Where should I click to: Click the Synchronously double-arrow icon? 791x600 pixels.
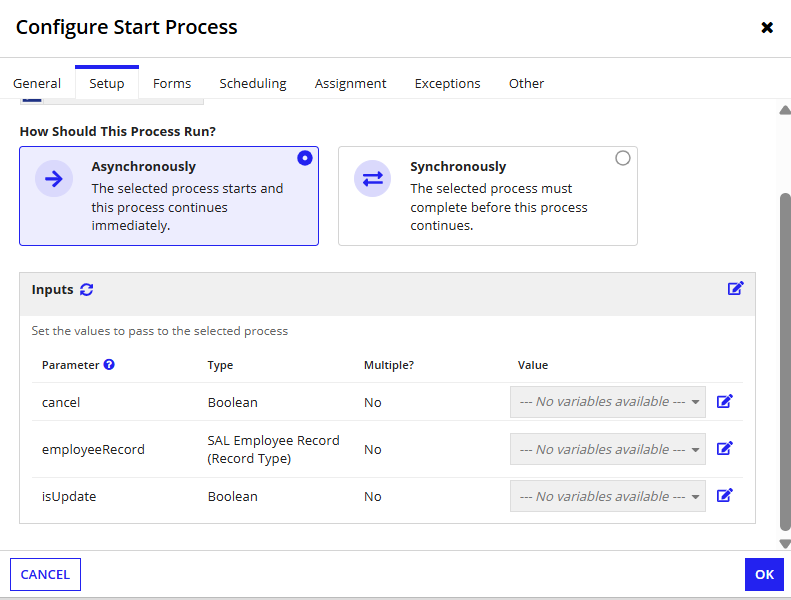(373, 179)
